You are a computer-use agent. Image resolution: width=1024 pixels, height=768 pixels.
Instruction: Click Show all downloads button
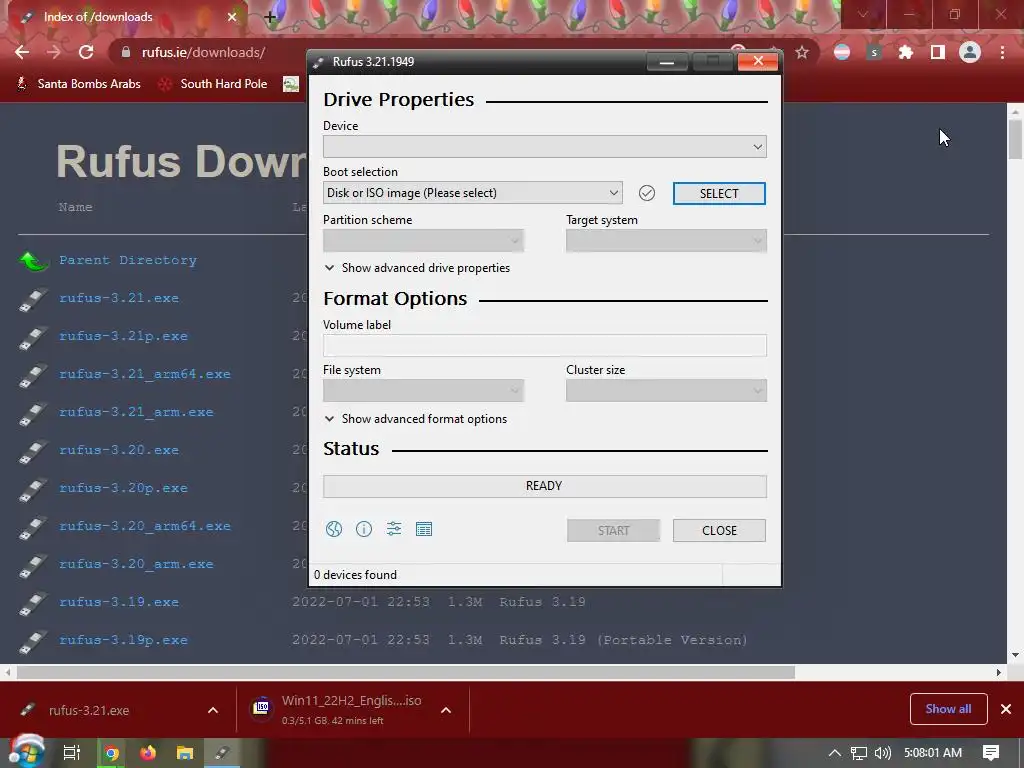tap(948, 709)
